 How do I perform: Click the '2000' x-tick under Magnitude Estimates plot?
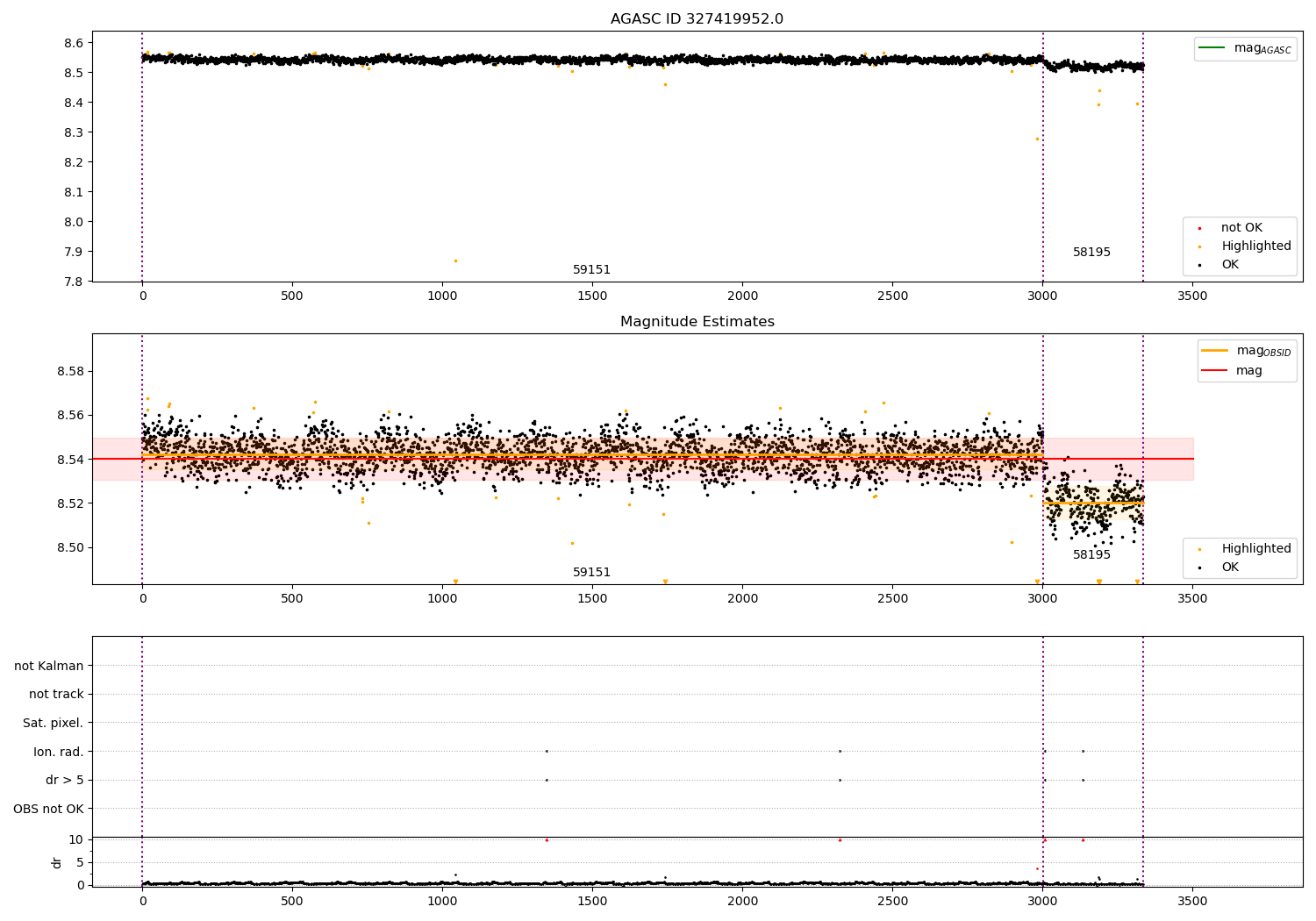(x=742, y=599)
